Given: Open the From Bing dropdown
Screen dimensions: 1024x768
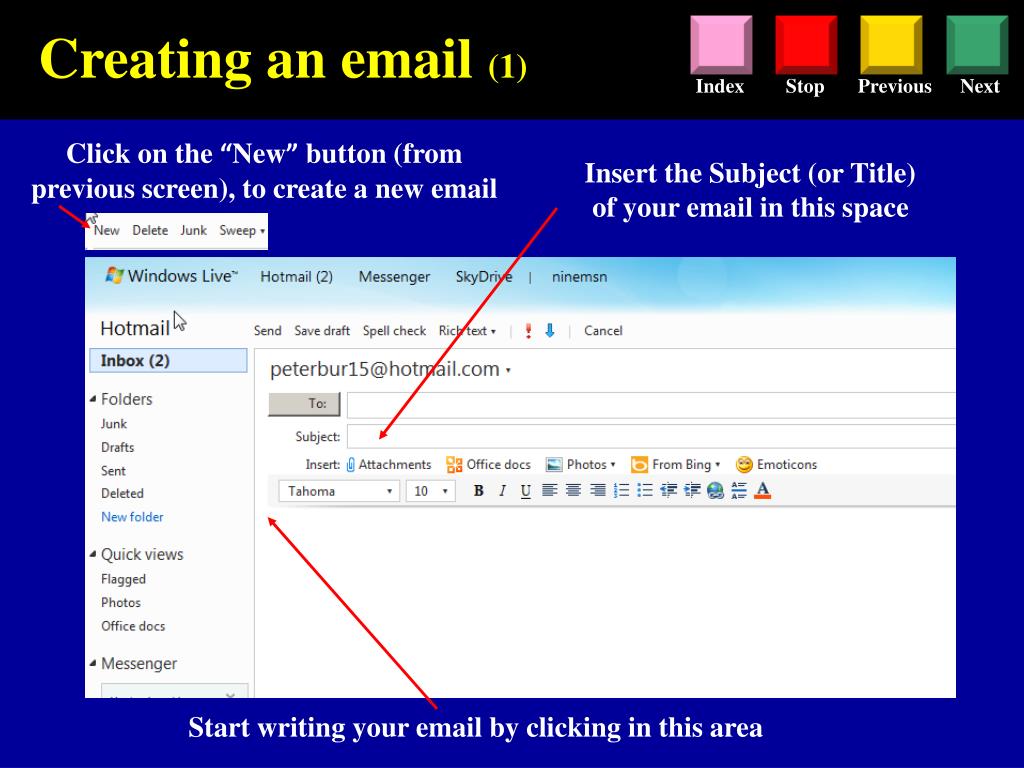Looking at the screenshot, I should pos(675,464).
